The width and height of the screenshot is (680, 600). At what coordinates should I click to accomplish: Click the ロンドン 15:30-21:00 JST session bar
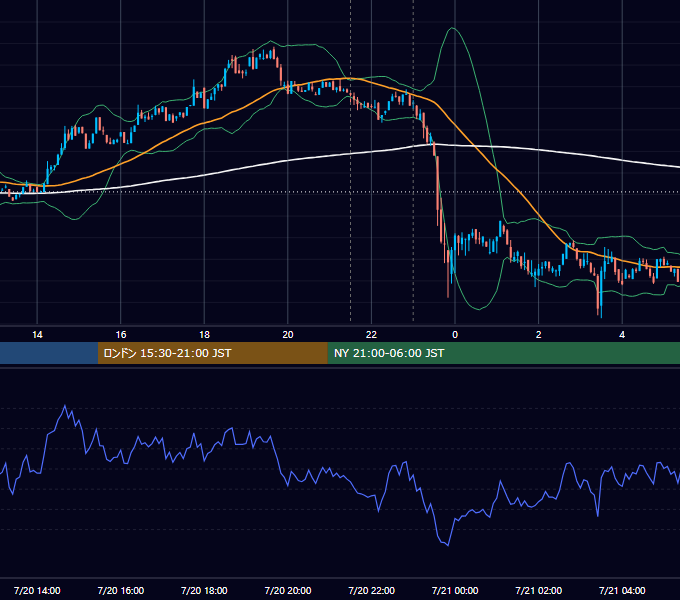pos(212,353)
